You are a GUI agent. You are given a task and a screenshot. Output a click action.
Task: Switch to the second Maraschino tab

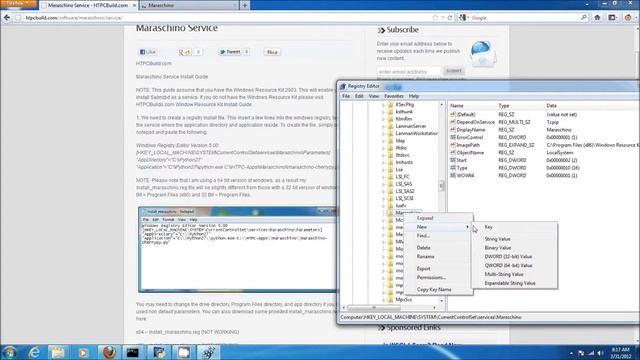(x=189, y=5)
